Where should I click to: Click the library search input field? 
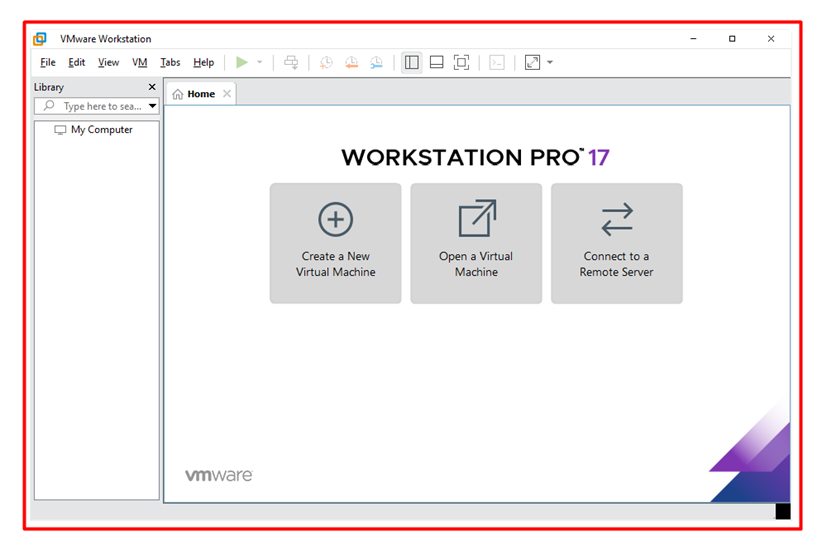click(97, 106)
